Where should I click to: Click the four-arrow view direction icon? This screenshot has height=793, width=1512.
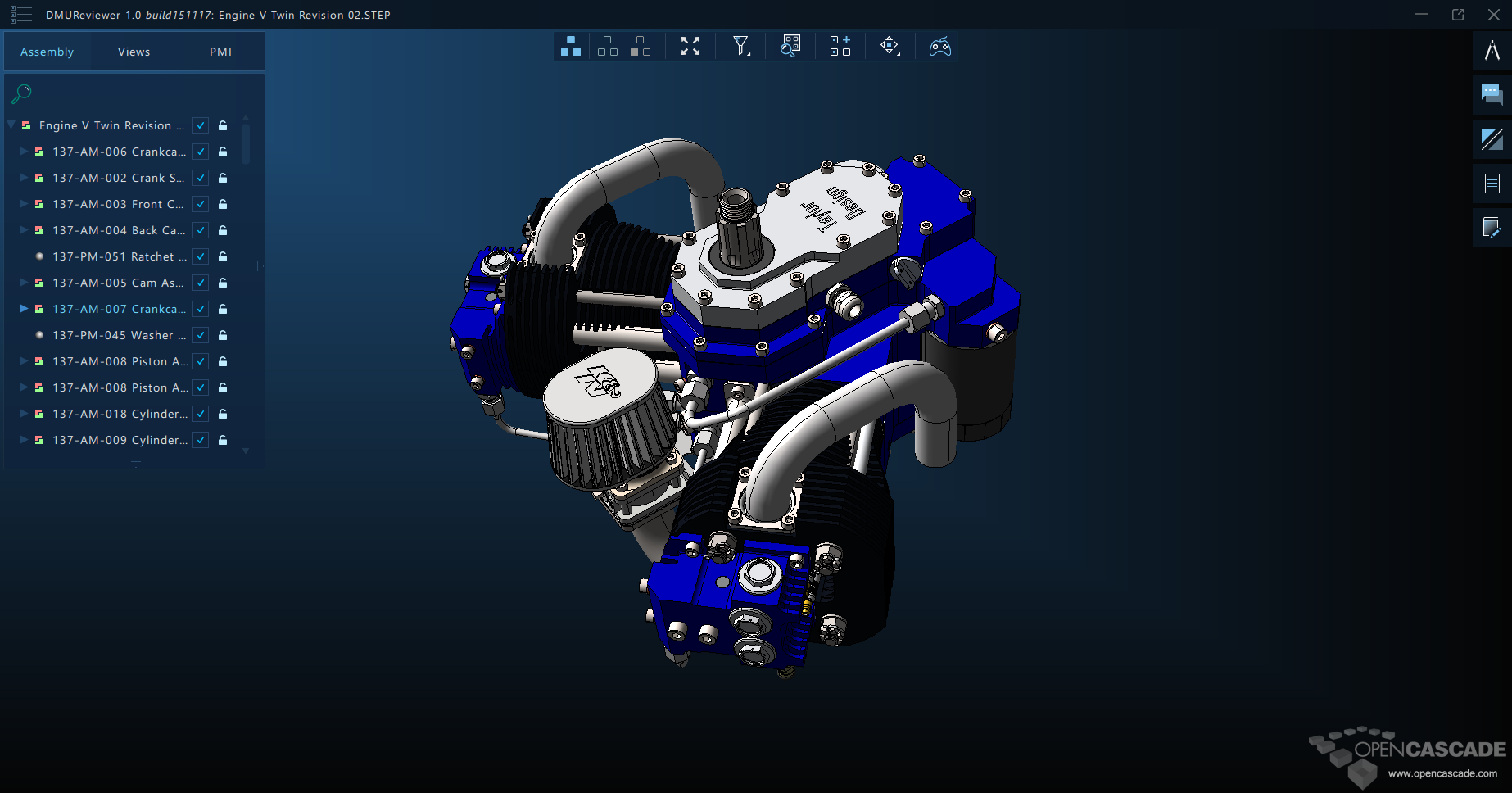(x=890, y=46)
